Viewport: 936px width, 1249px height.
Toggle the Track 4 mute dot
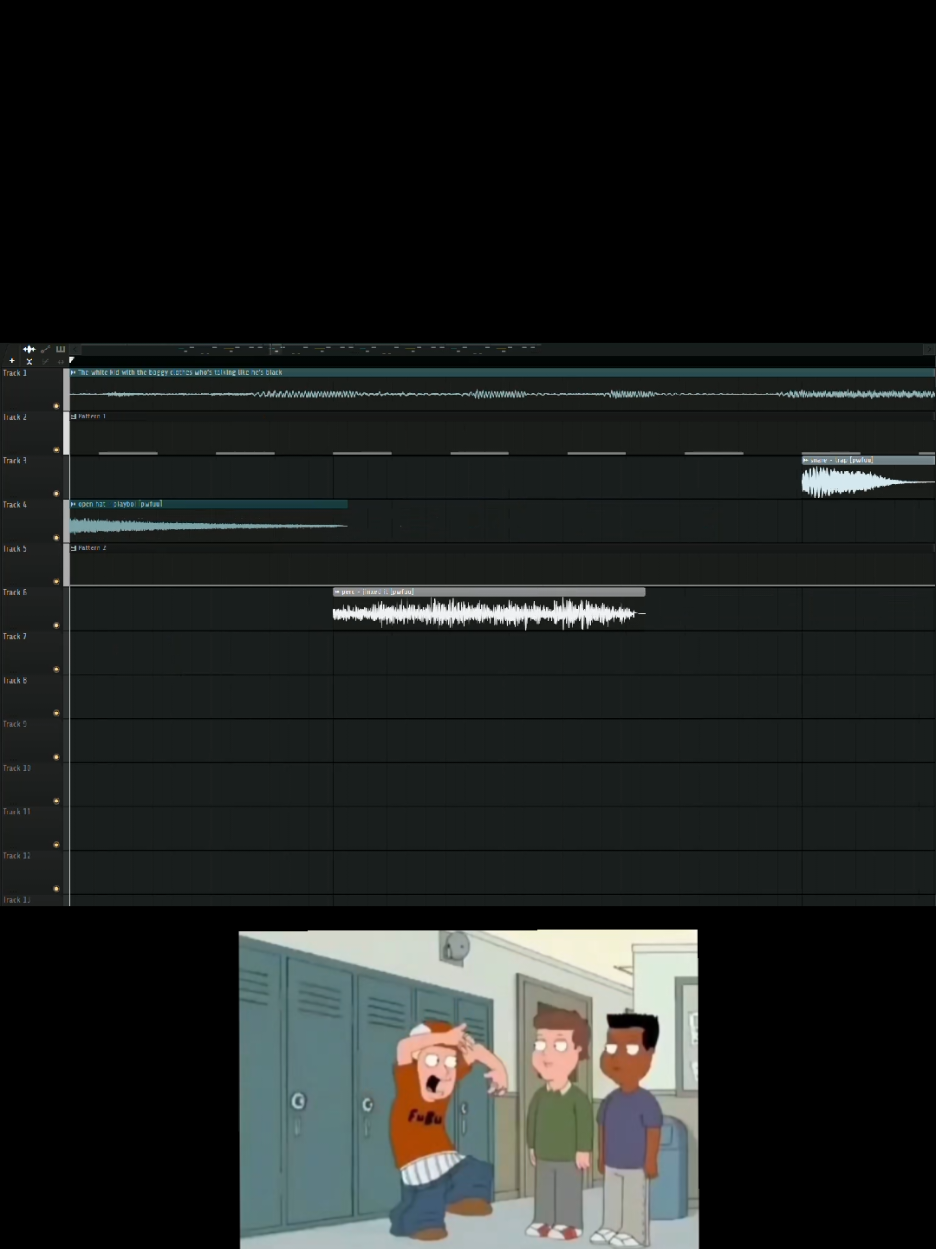(56, 538)
